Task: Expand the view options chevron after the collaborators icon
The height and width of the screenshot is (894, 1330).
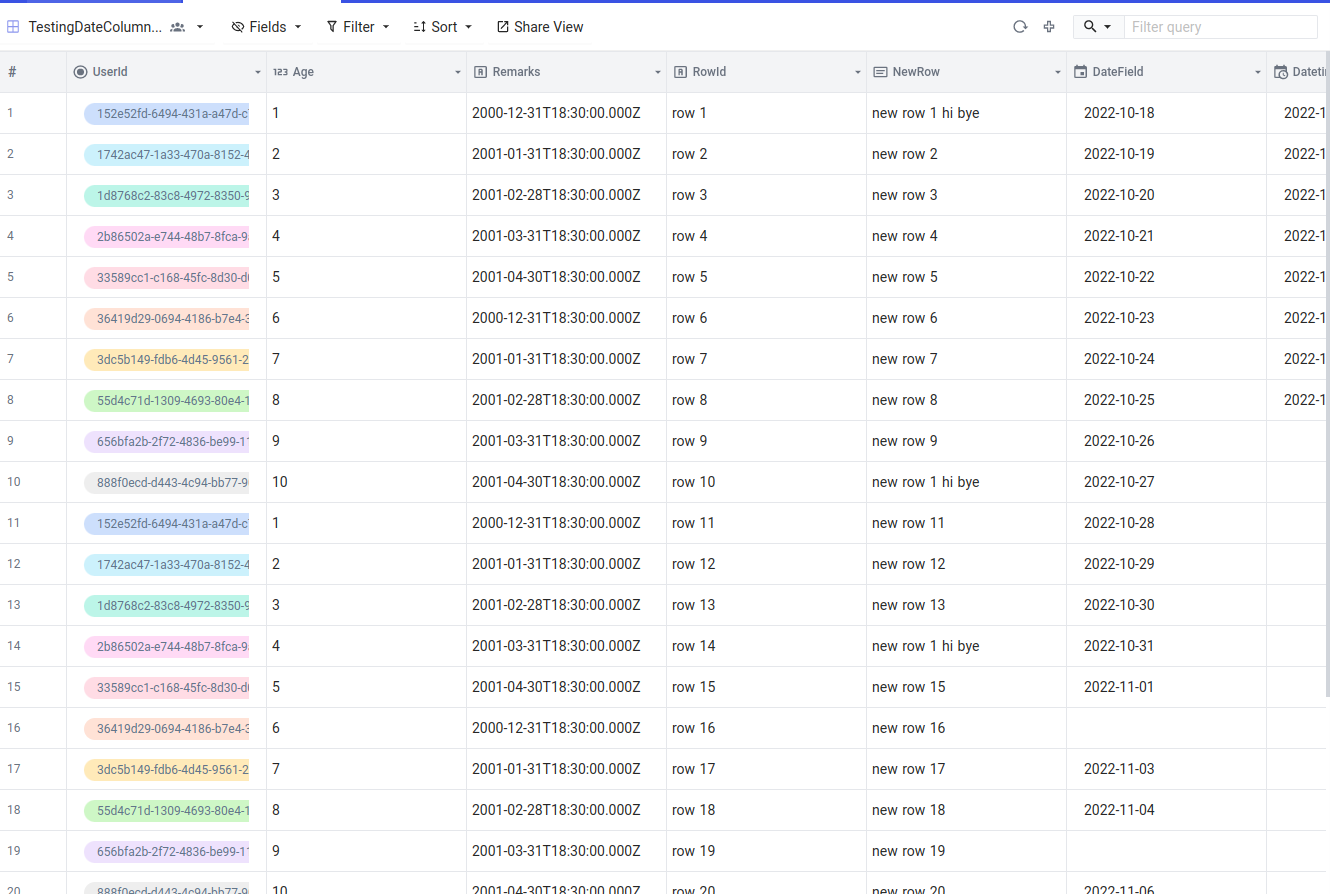Action: [198, 27]
